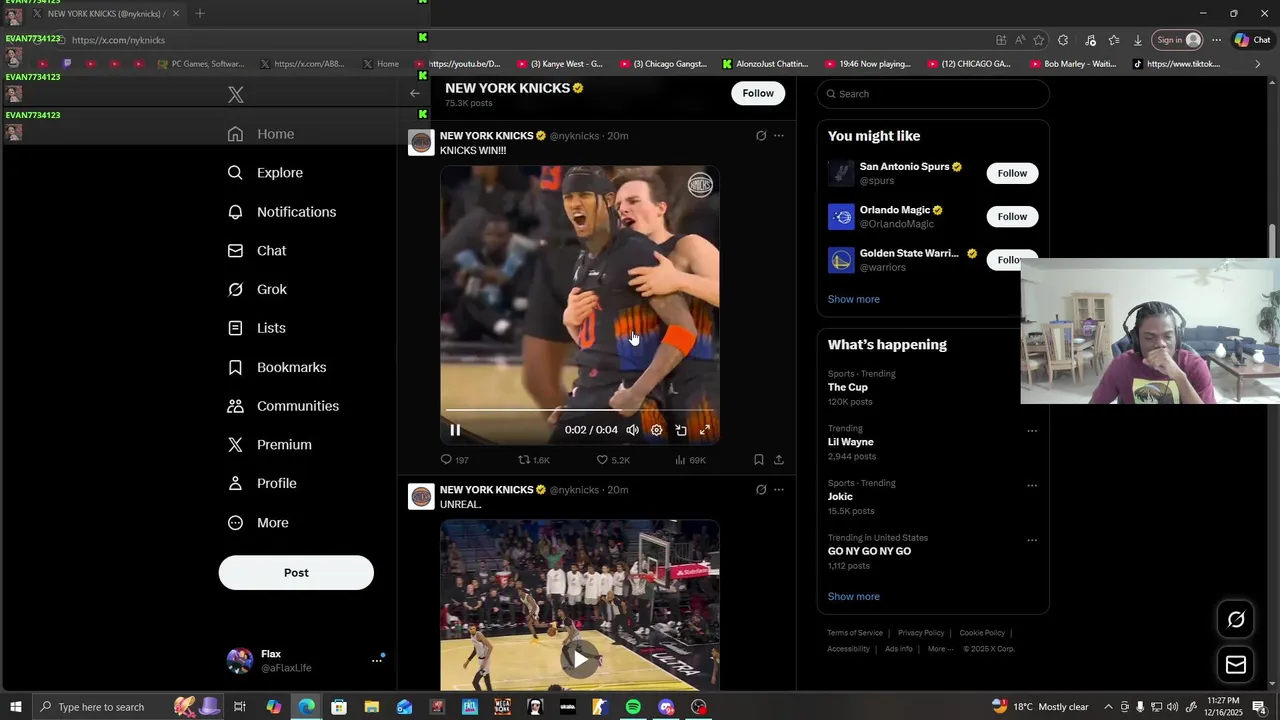The image size is (1280, 720).
Task: Like the KNICKS WIN post
Action: (x=613, y=460)
